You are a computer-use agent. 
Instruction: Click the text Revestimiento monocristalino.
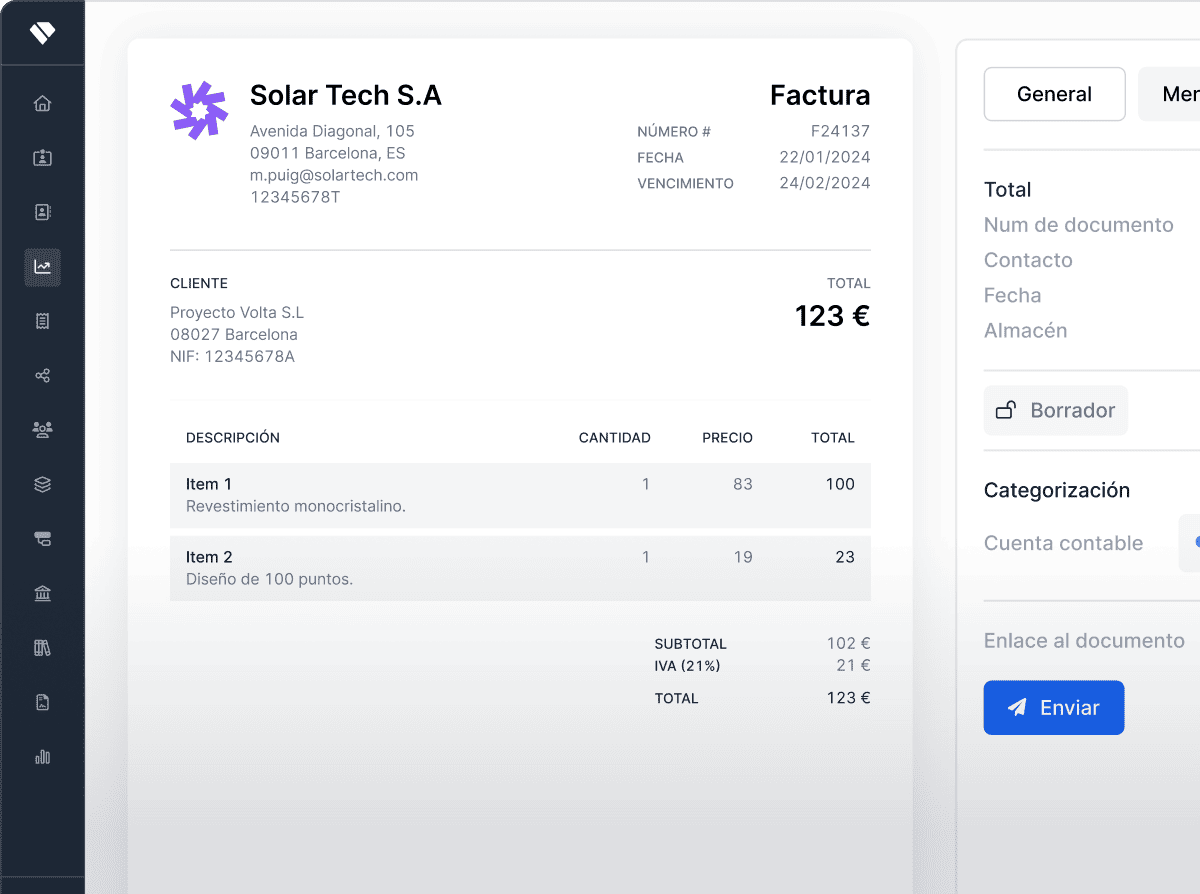click(296, 506)
